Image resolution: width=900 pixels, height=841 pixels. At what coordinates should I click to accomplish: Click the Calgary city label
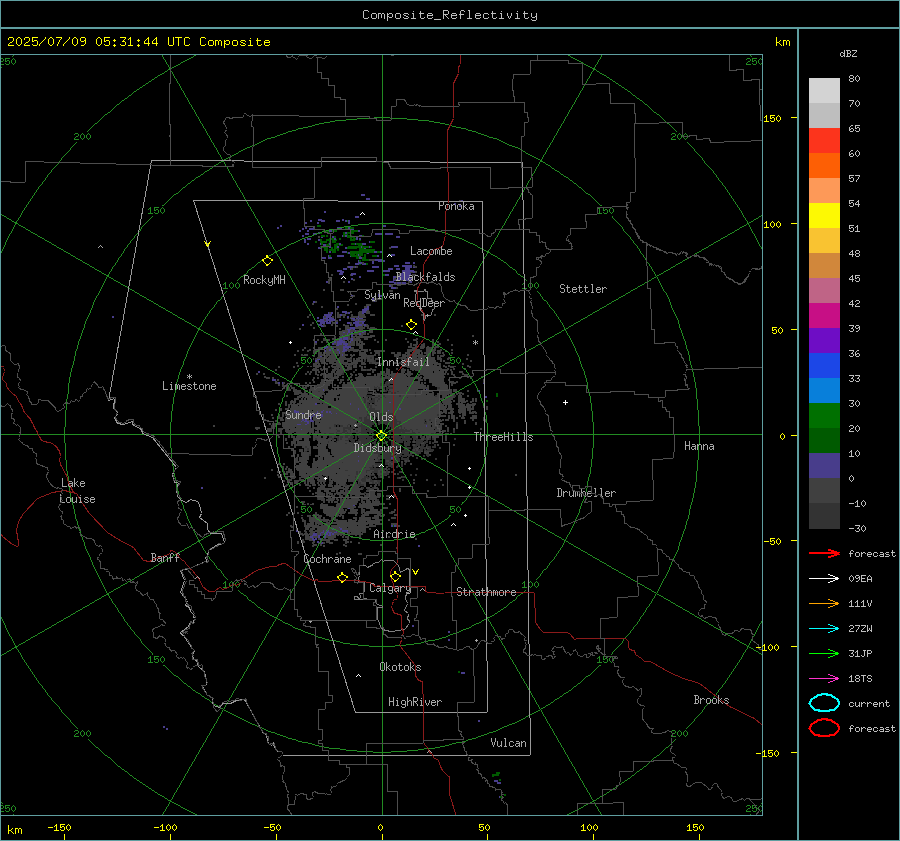(x=390, y=588)
